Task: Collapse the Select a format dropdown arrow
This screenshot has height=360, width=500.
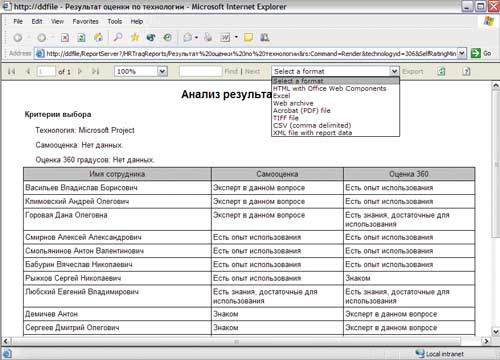Action: click(x=394, y=71)
